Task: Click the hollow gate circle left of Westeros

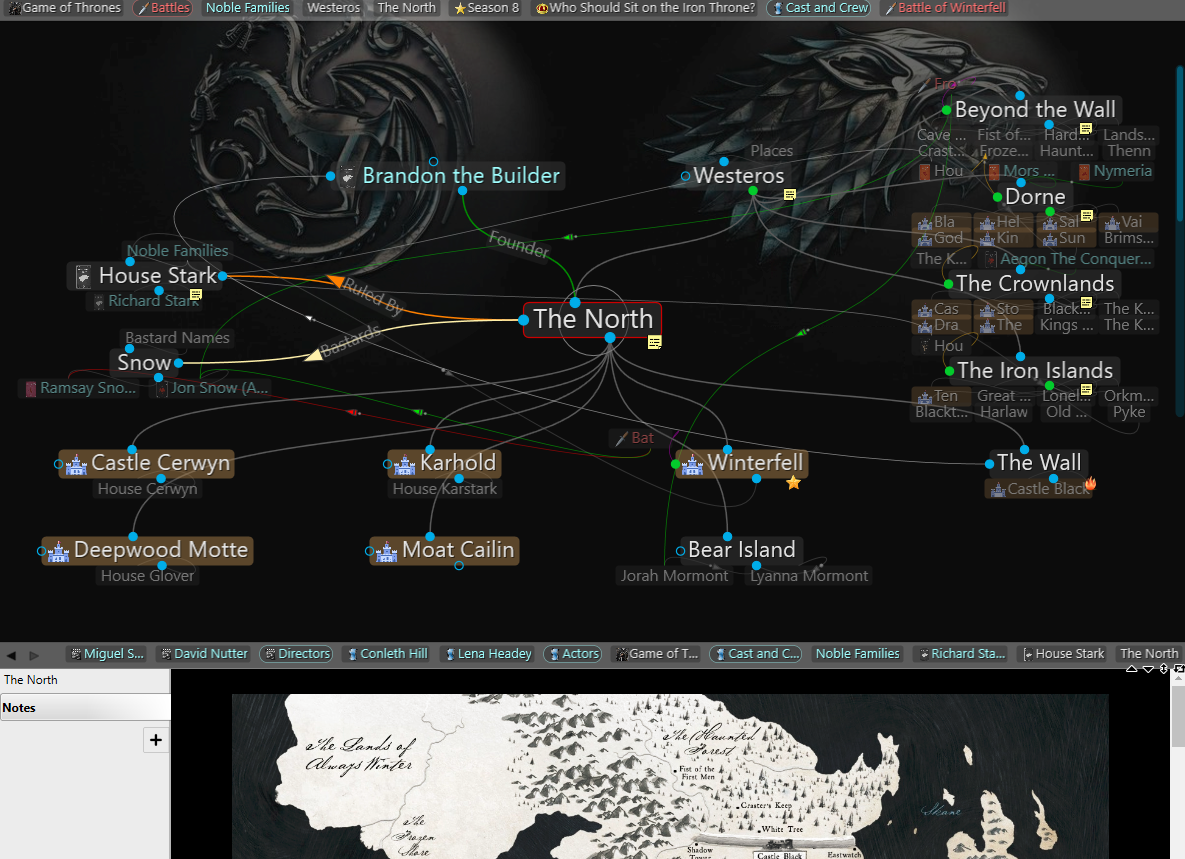Action: click(685, 176)
